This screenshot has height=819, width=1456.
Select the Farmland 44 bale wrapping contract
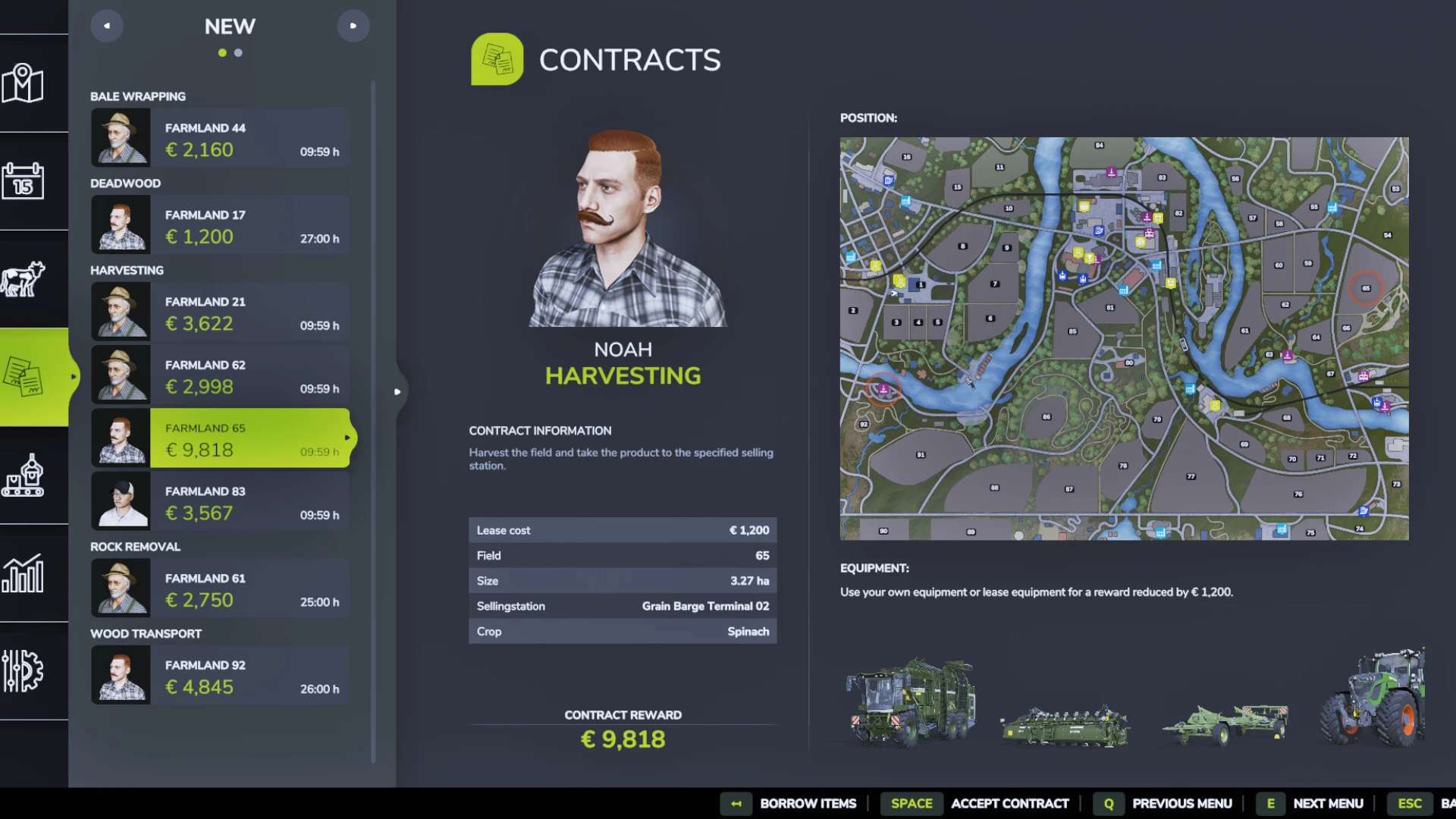tap(220, 138)
